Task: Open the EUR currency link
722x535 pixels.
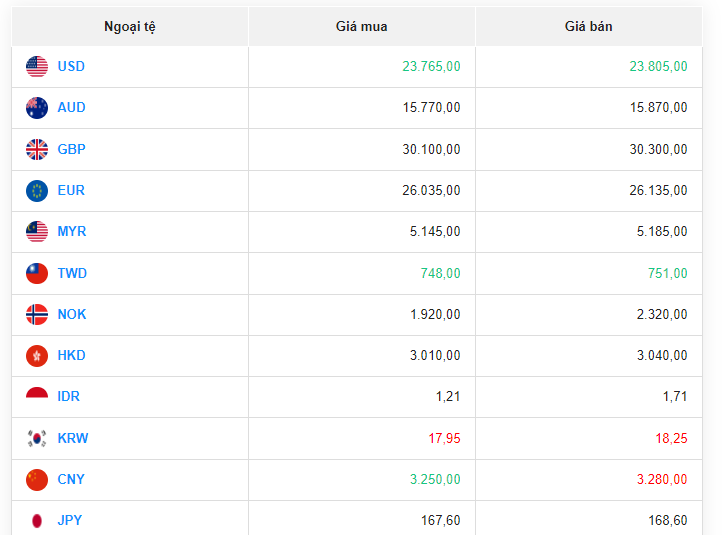Action: pyautogui.click(x=71, y=191)
